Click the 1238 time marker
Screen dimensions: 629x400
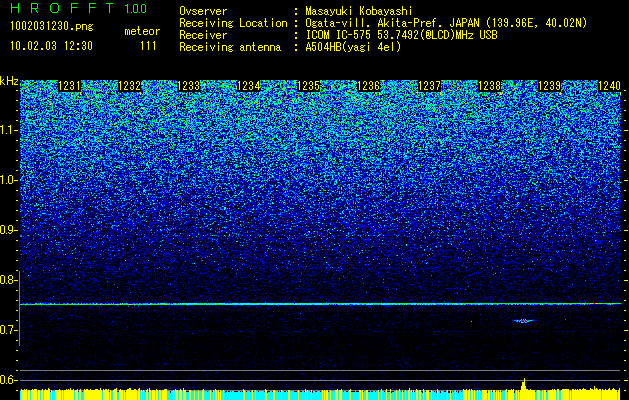(x=489, y=86)
